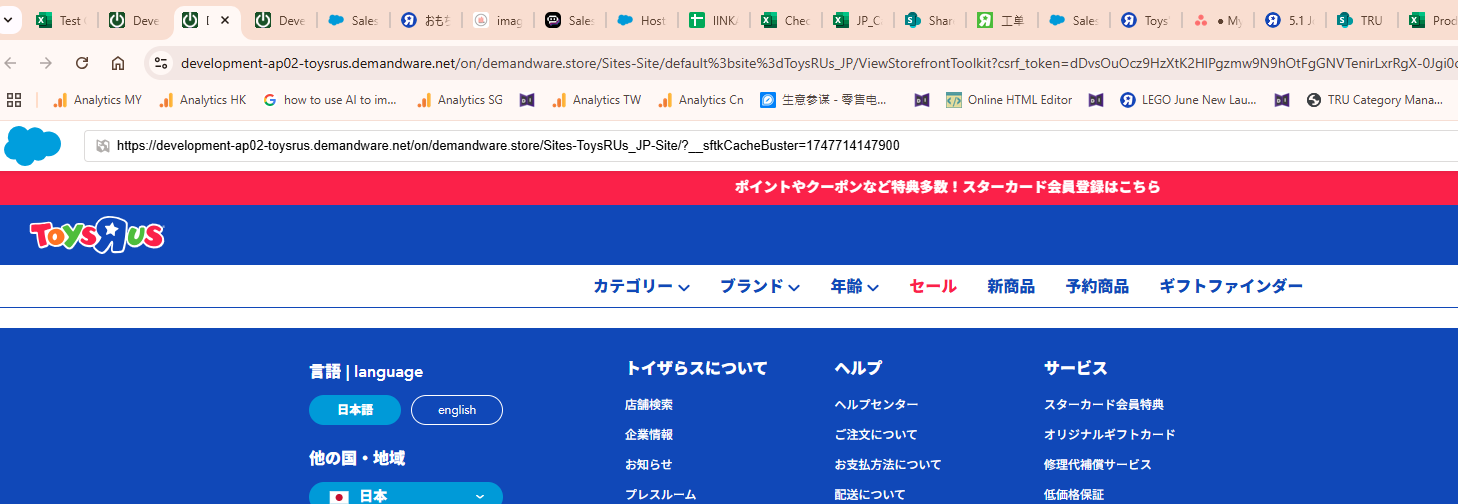Switch to the 'Host' Salesforce tab
The image size is (1458, 504).
(642, 20)
